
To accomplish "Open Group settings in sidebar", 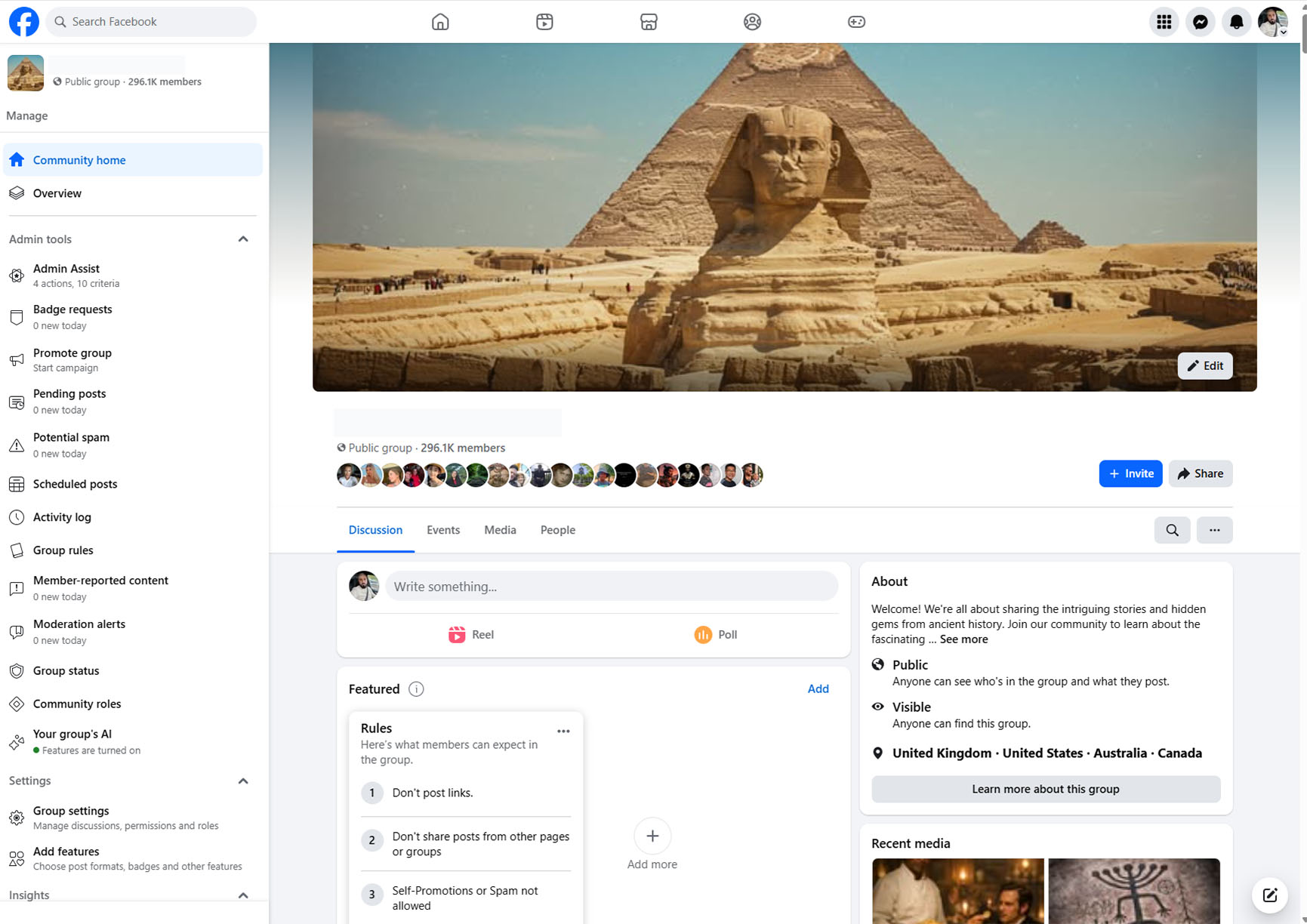I will coord(71,811).
